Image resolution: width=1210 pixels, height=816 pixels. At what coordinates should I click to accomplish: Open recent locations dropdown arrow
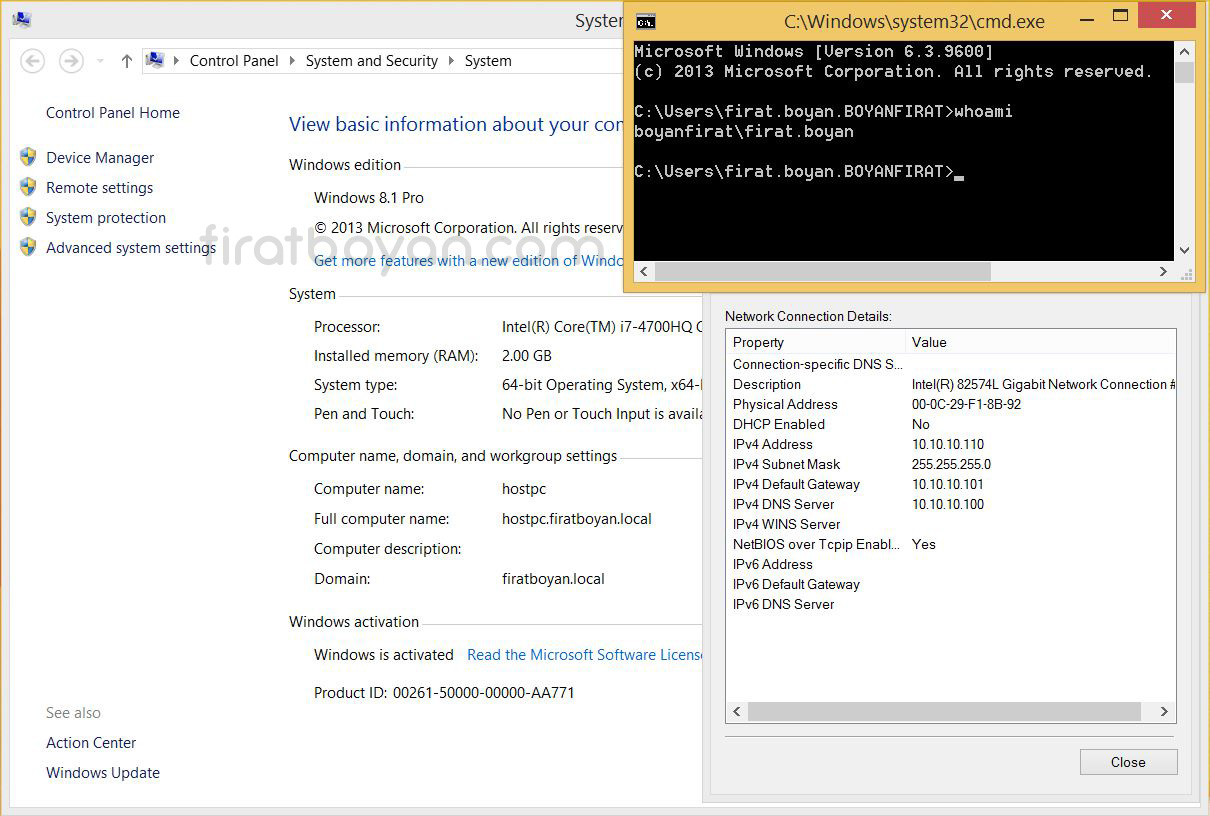click(x=100, y=62)
